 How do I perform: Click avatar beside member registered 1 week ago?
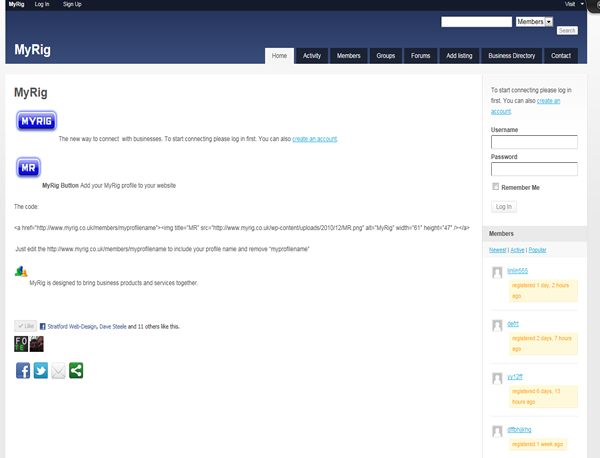pos(497,431)
